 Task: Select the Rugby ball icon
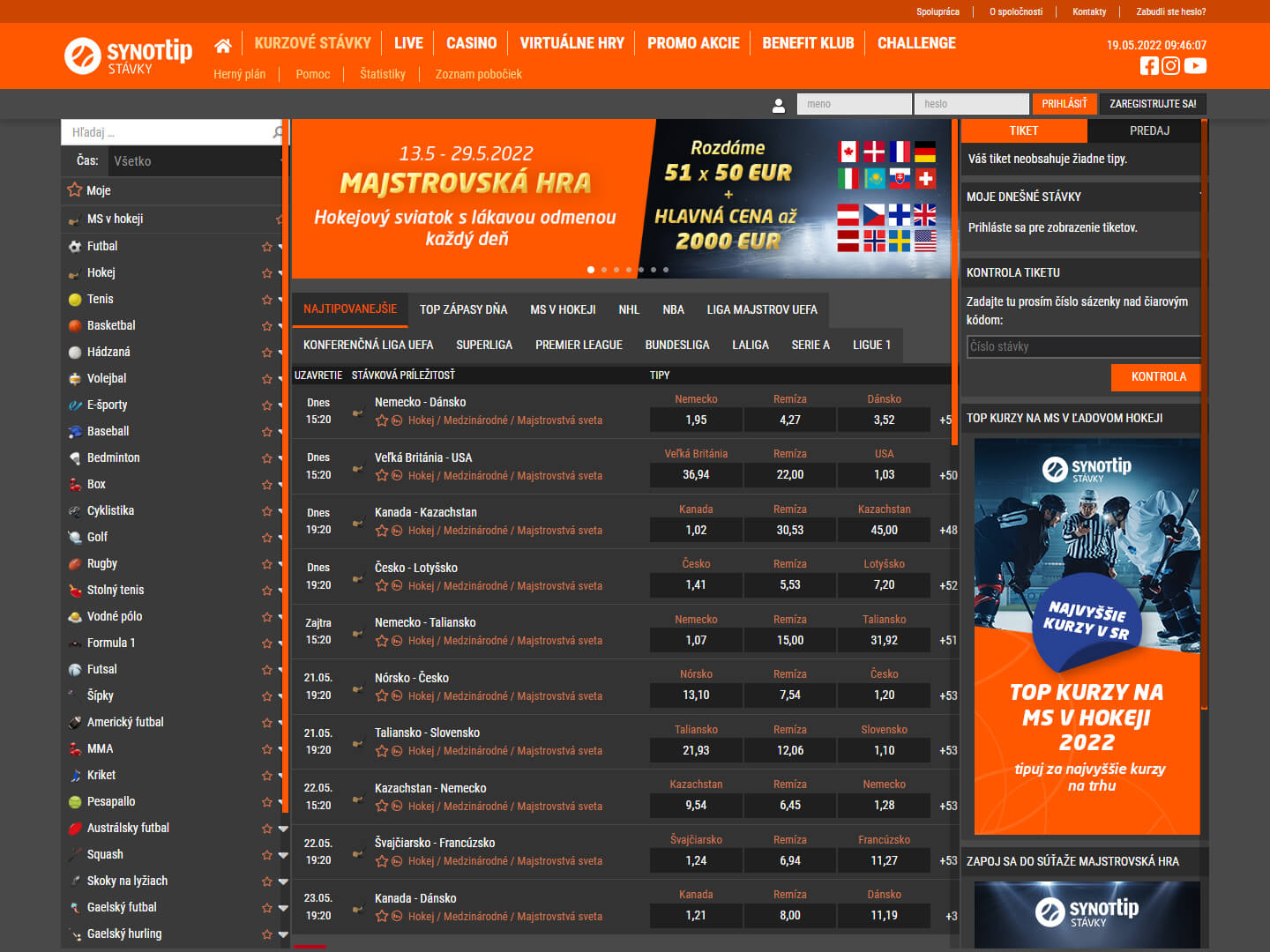pyautogui.click(x=75, y=564)
